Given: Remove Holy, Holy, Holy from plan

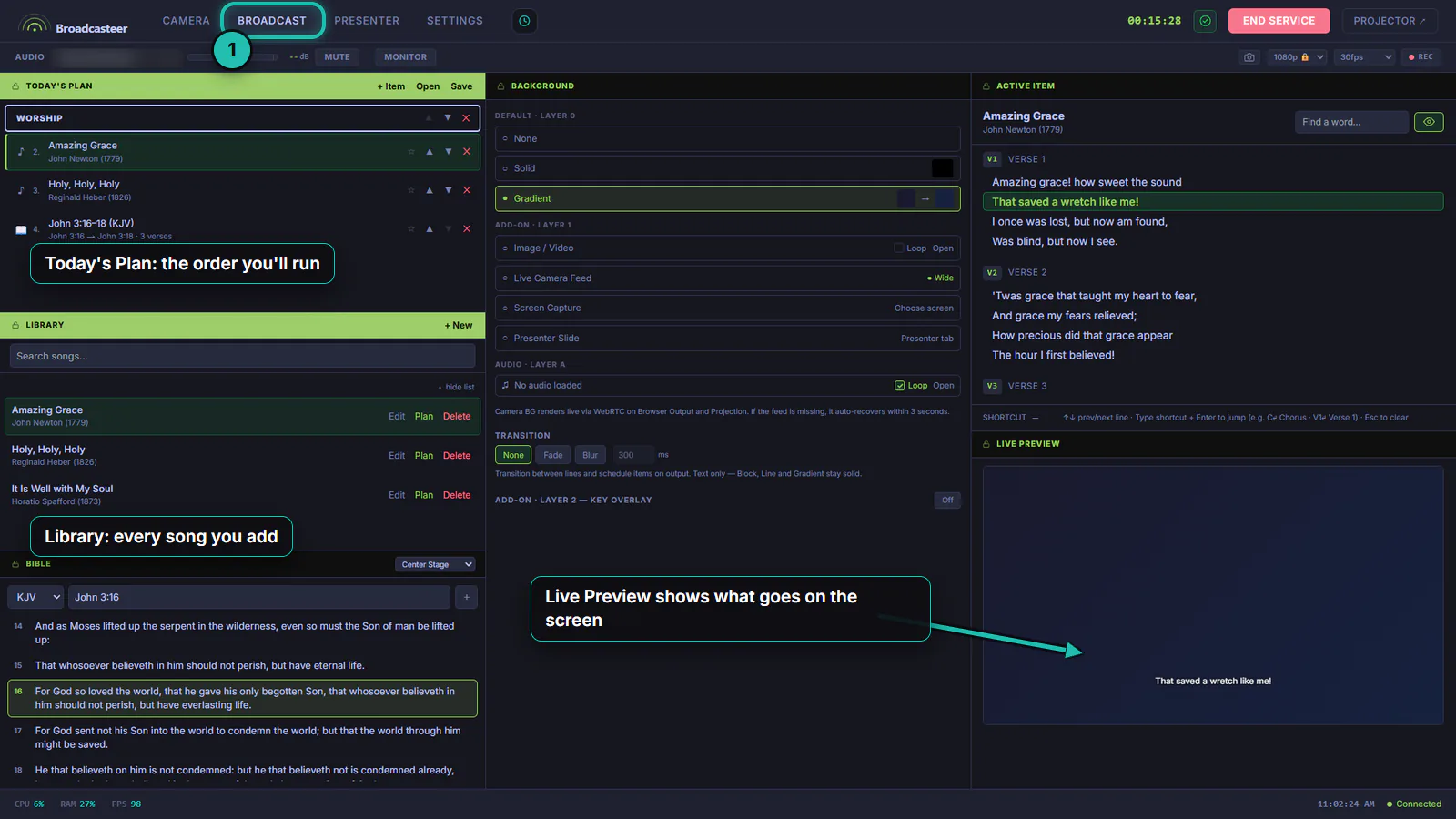Looking at the screenshot, I should (467, 190).
